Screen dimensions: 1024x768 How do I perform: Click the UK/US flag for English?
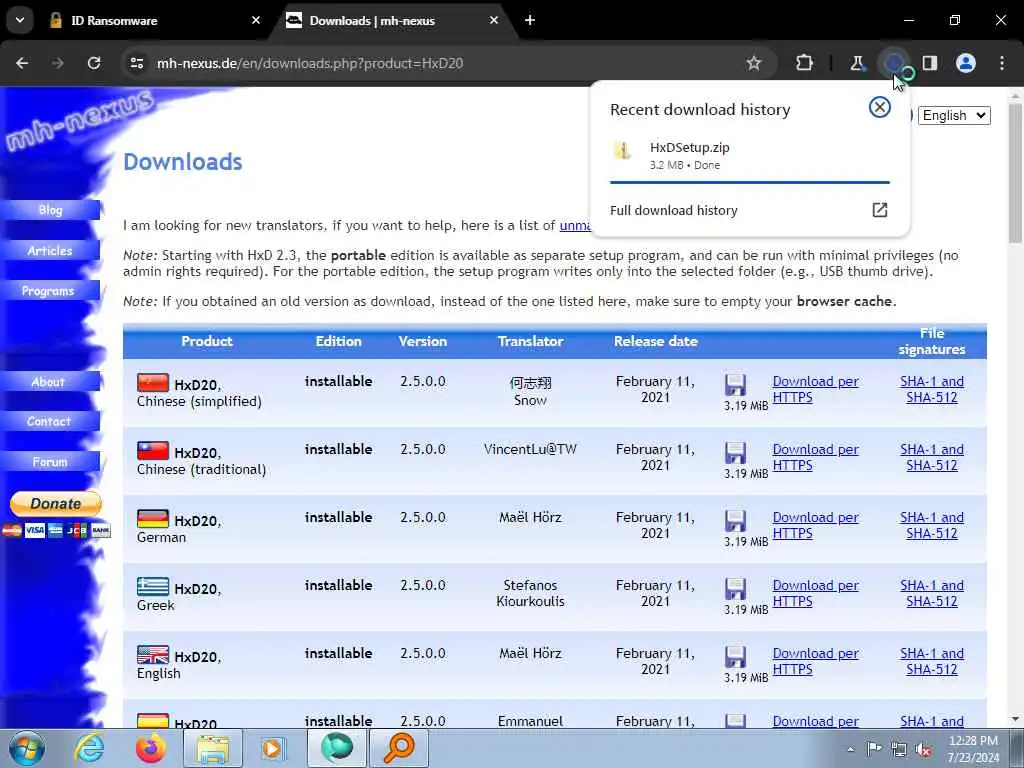(x=153, y=654)
